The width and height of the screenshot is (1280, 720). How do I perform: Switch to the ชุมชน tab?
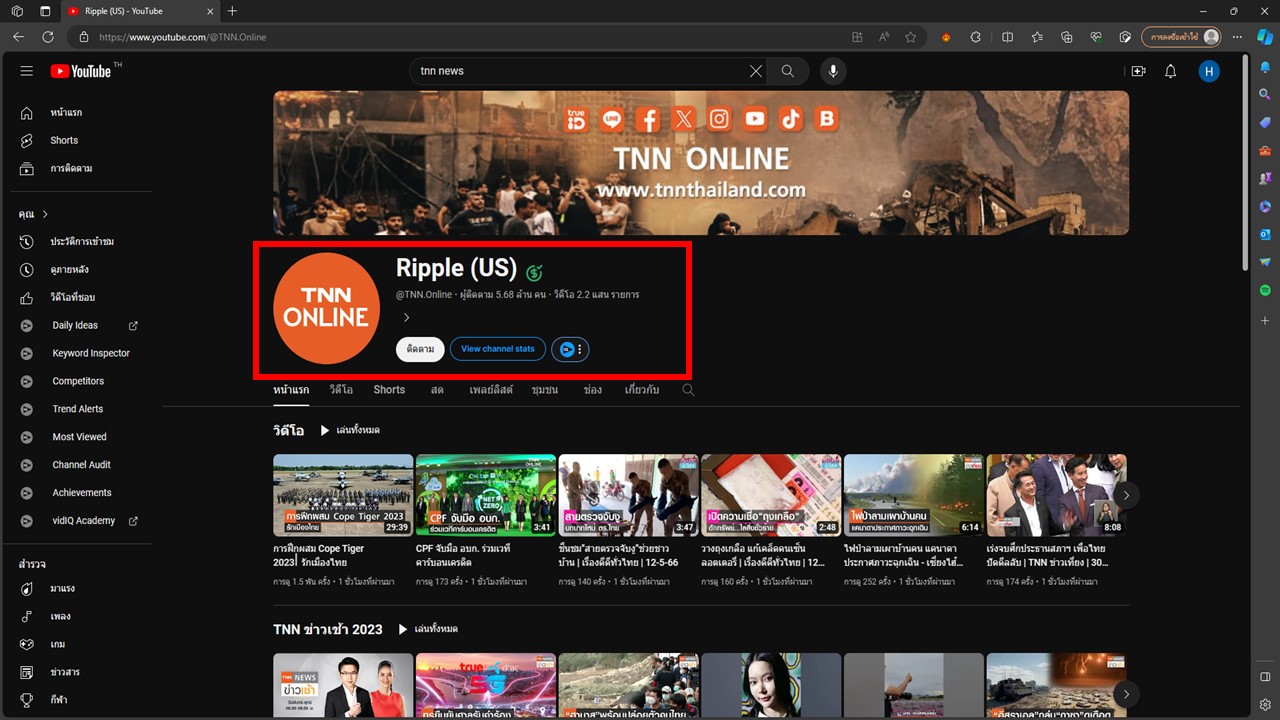pyautogui.click(x=545, y=390)
